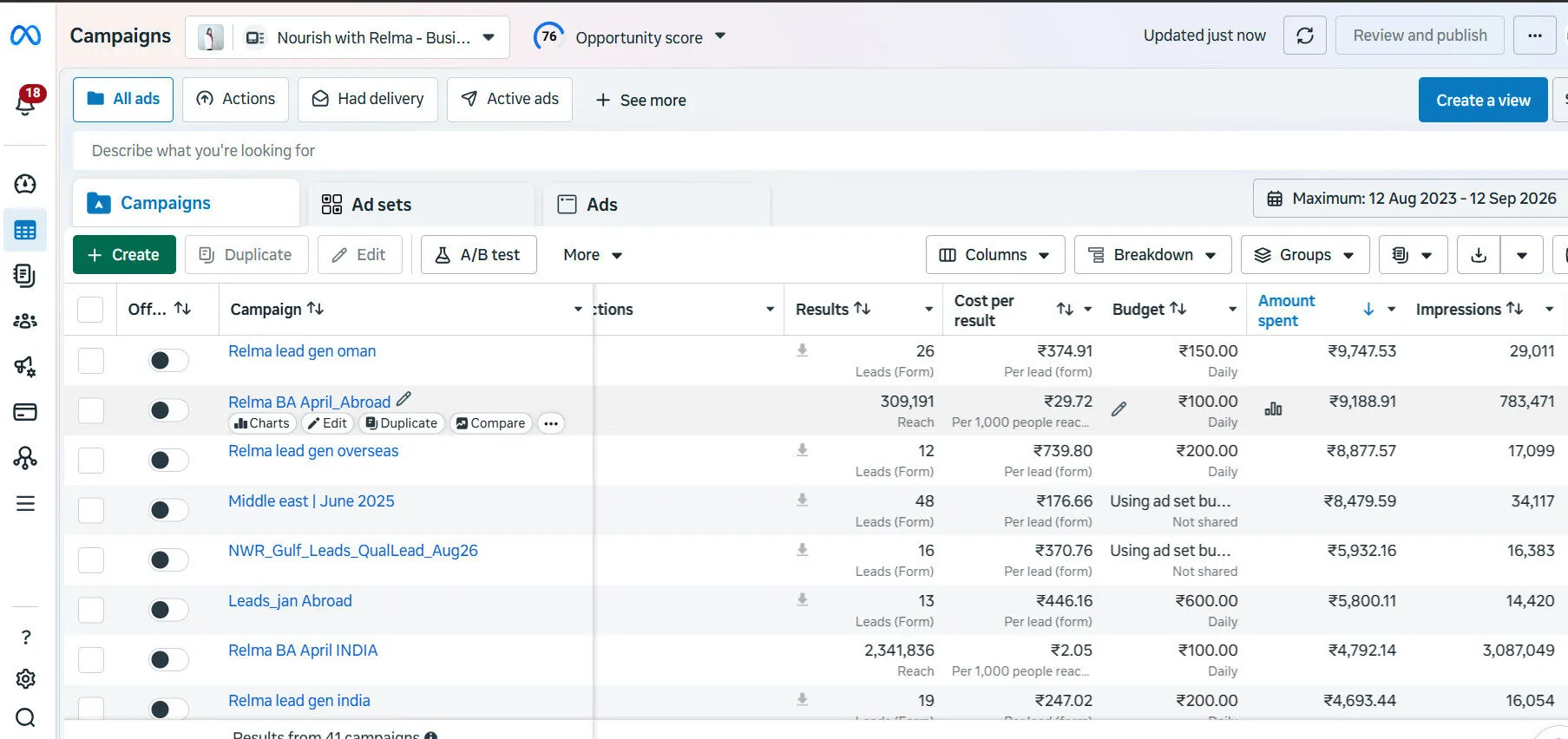
Task: Open Relma lead gen overseas campaign link
Action: [313, 450]
